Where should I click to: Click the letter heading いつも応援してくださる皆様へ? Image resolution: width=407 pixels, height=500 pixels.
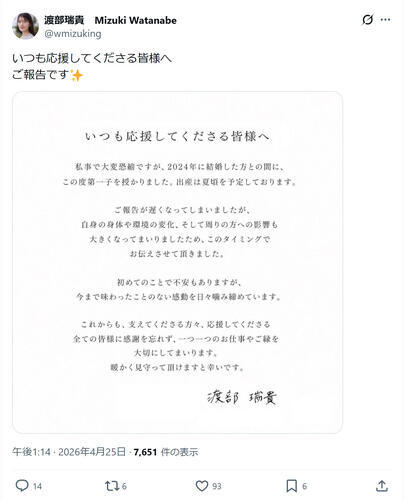coord(177,136)
